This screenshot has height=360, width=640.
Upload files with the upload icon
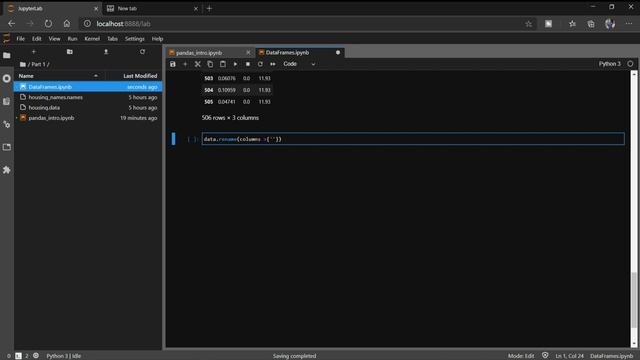(106, 52)
